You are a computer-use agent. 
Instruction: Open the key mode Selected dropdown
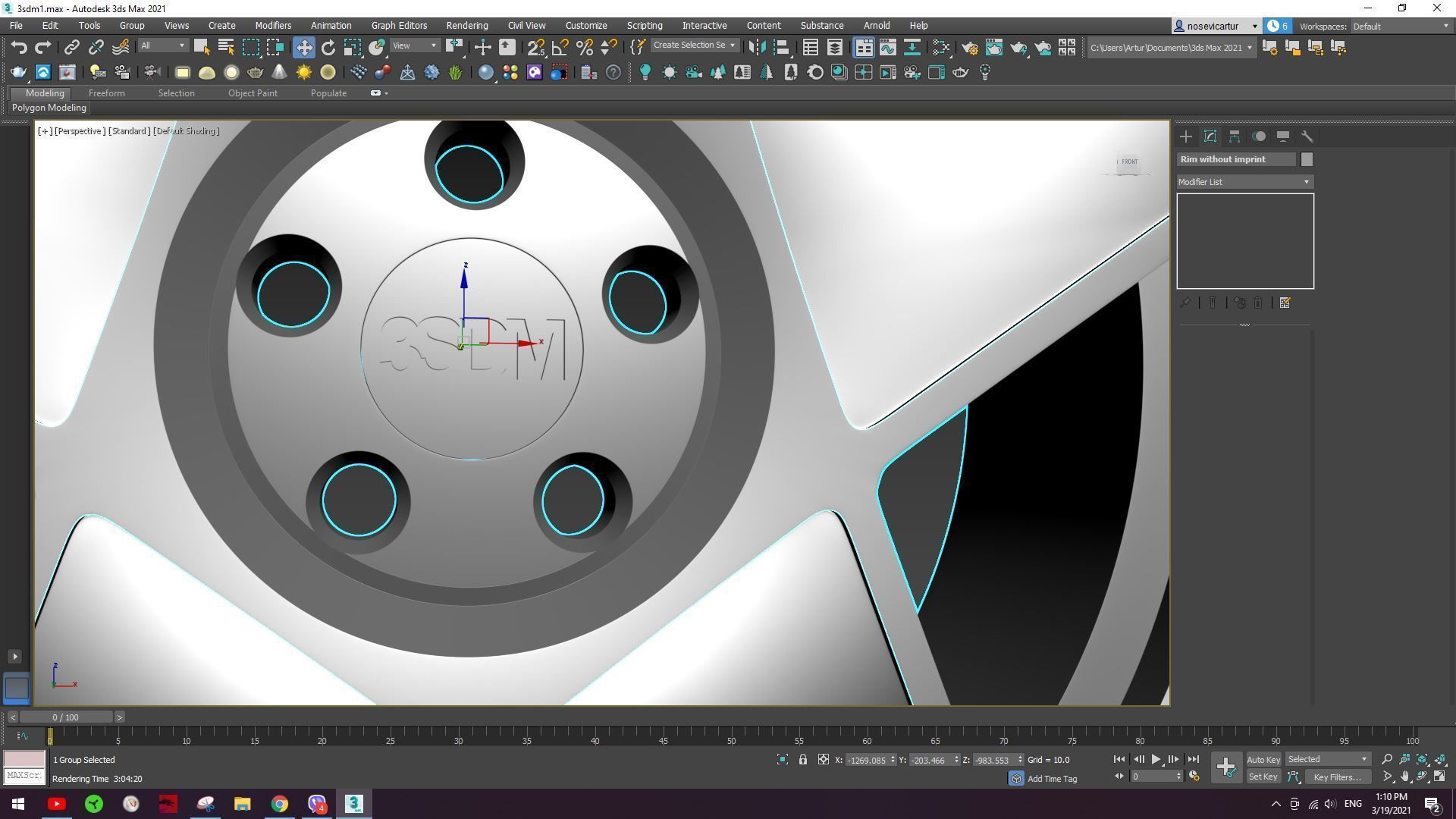[x=1327, y=759]
